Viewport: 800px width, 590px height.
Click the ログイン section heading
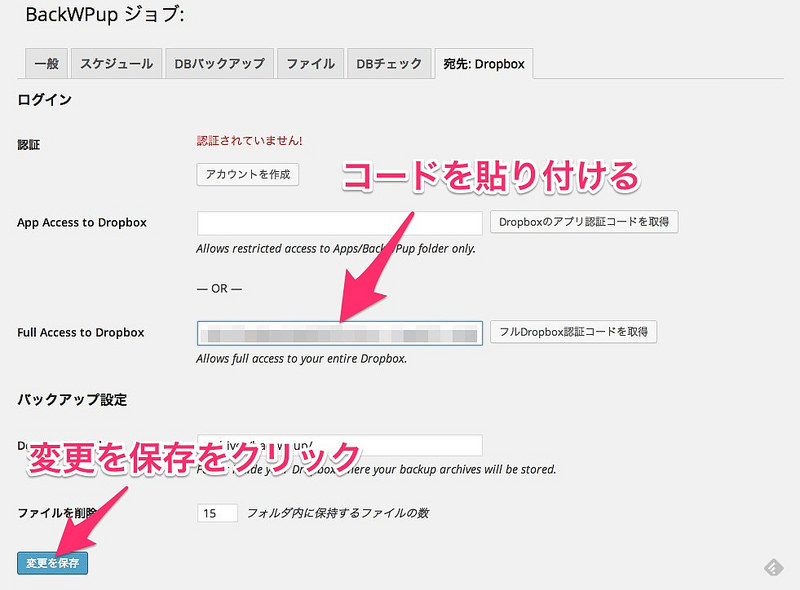[44, 100]
